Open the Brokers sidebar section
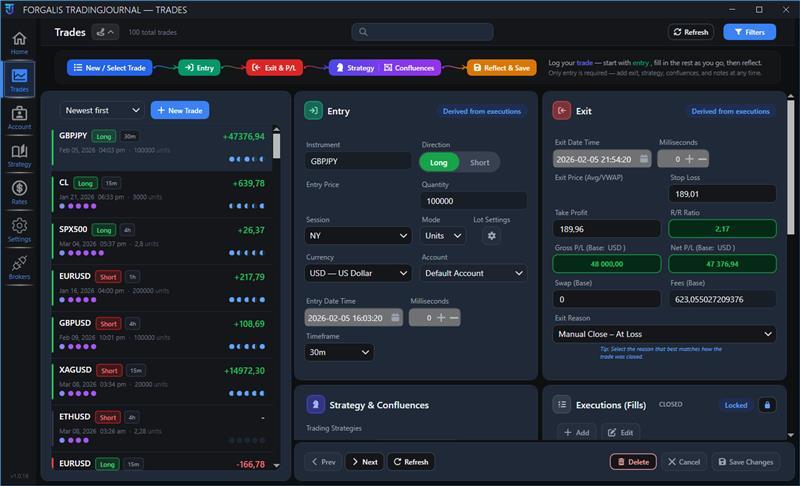The width and height of the screenshot is (800, 486). (19, 266)
